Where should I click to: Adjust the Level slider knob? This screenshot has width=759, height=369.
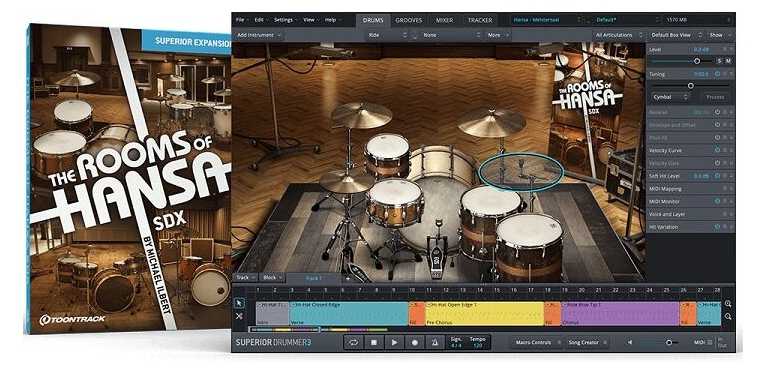point(697,61)
